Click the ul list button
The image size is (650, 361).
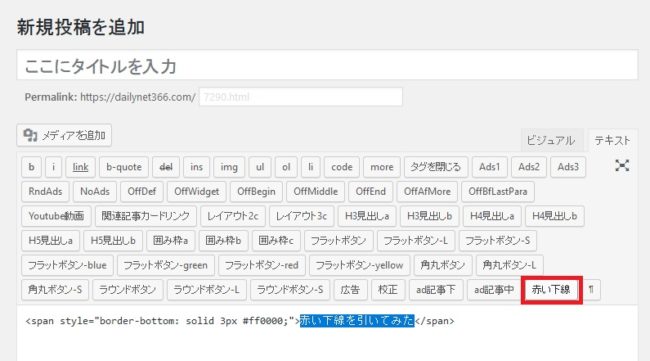point(260,167)
